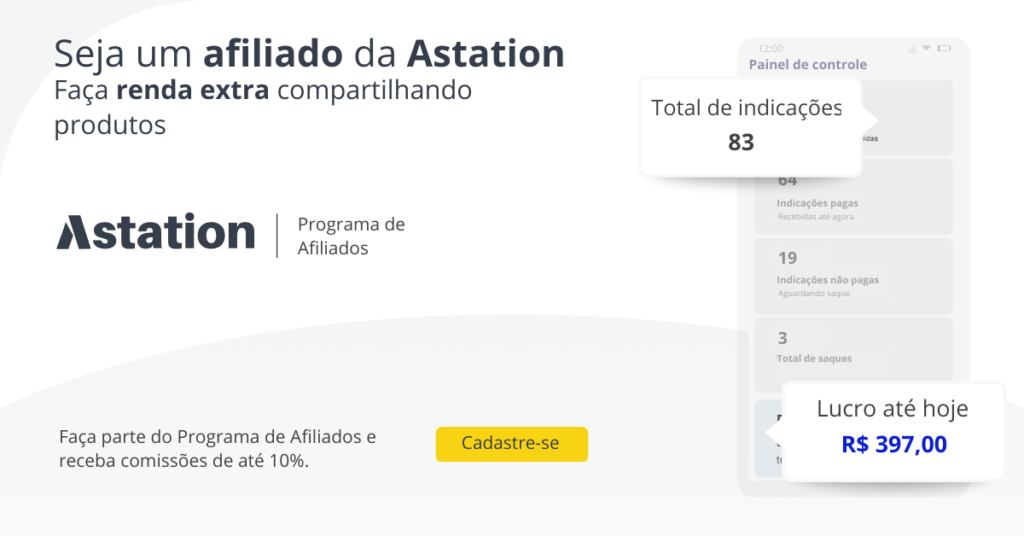Open the Painel de controle heading

[x=808, y=65]
